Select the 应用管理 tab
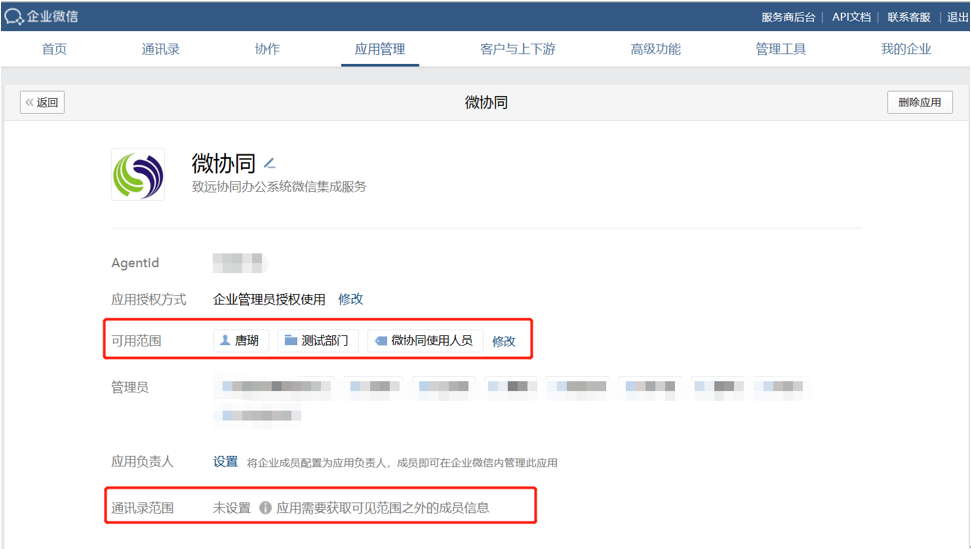Screen dimensions: 971x549 pyautogui.click(x=380, y=49)
